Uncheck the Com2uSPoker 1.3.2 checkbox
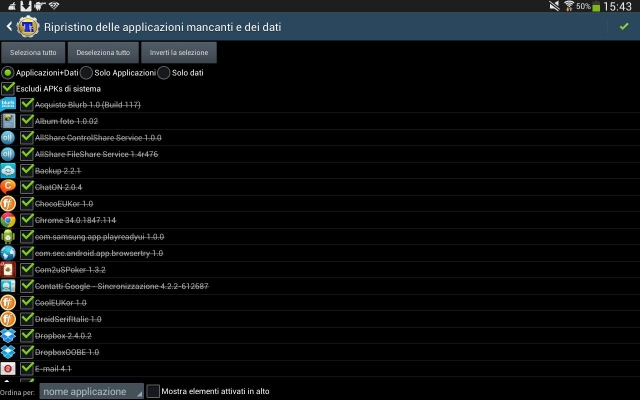 27,269
